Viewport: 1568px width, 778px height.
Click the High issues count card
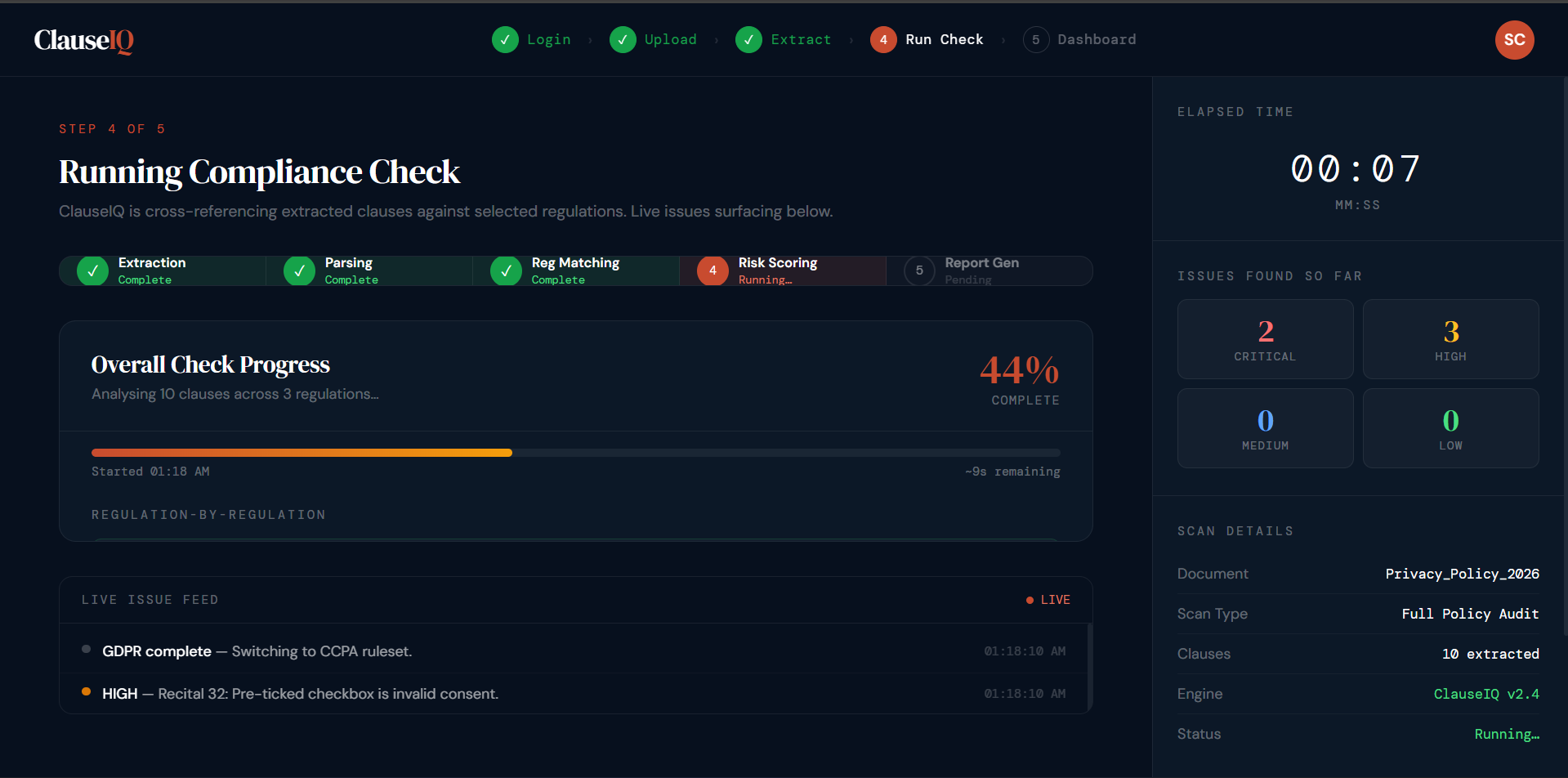pos(1450,339)
